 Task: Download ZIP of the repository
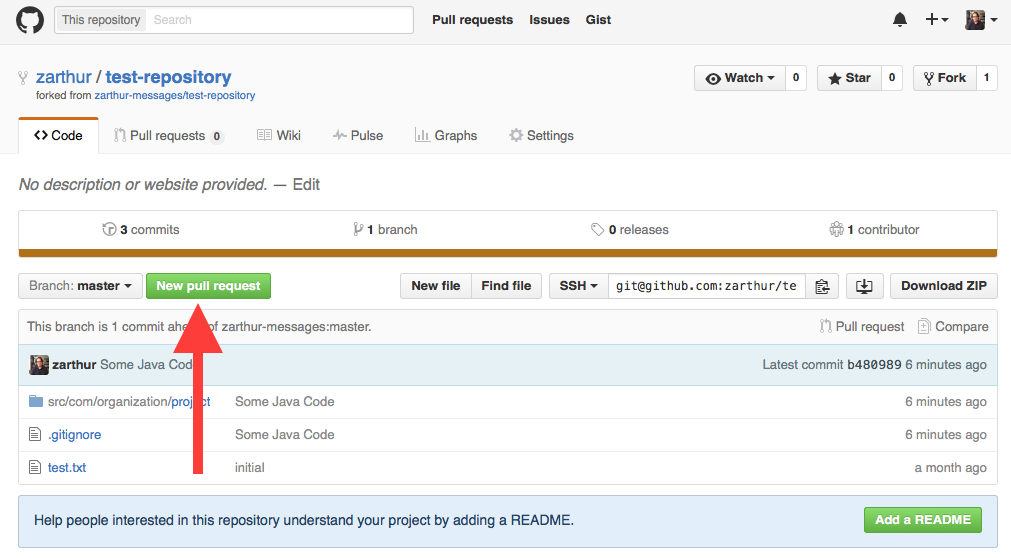pos(944,286)
